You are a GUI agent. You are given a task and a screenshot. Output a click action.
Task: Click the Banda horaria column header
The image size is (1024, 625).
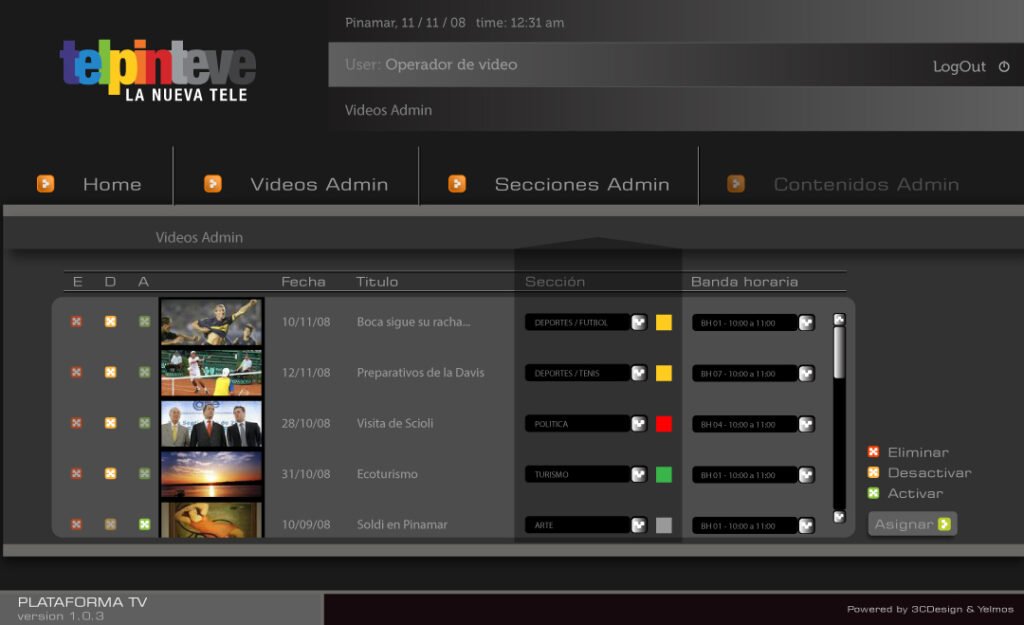(744, 281)
